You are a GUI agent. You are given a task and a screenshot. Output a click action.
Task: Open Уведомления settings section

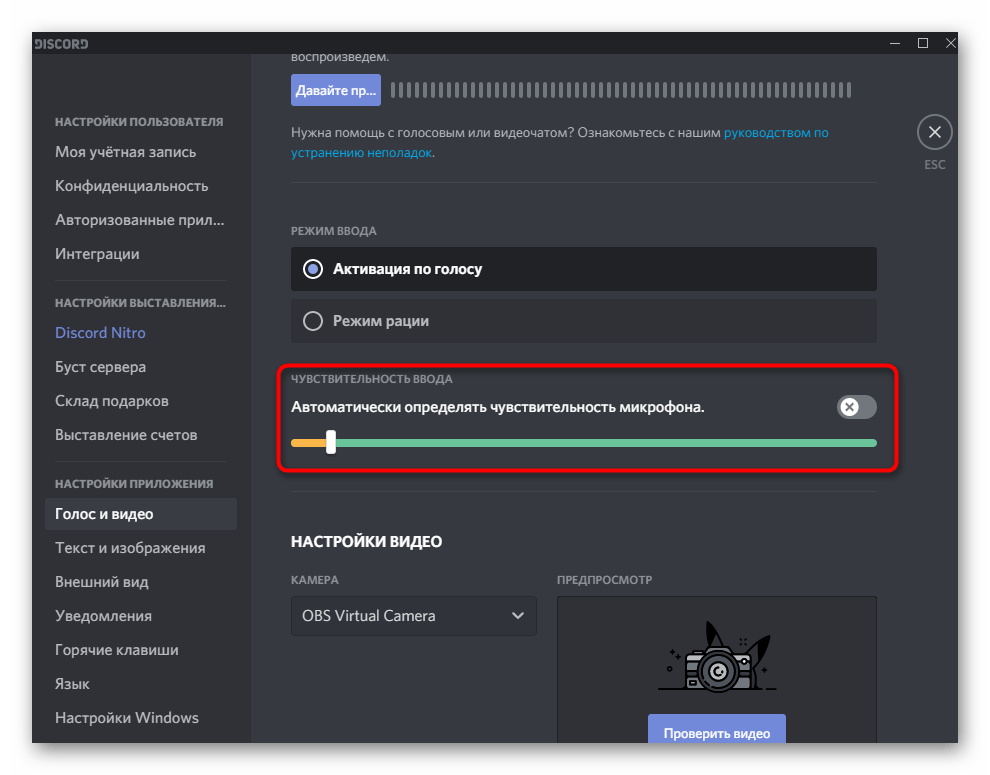[x=104, y=616]
